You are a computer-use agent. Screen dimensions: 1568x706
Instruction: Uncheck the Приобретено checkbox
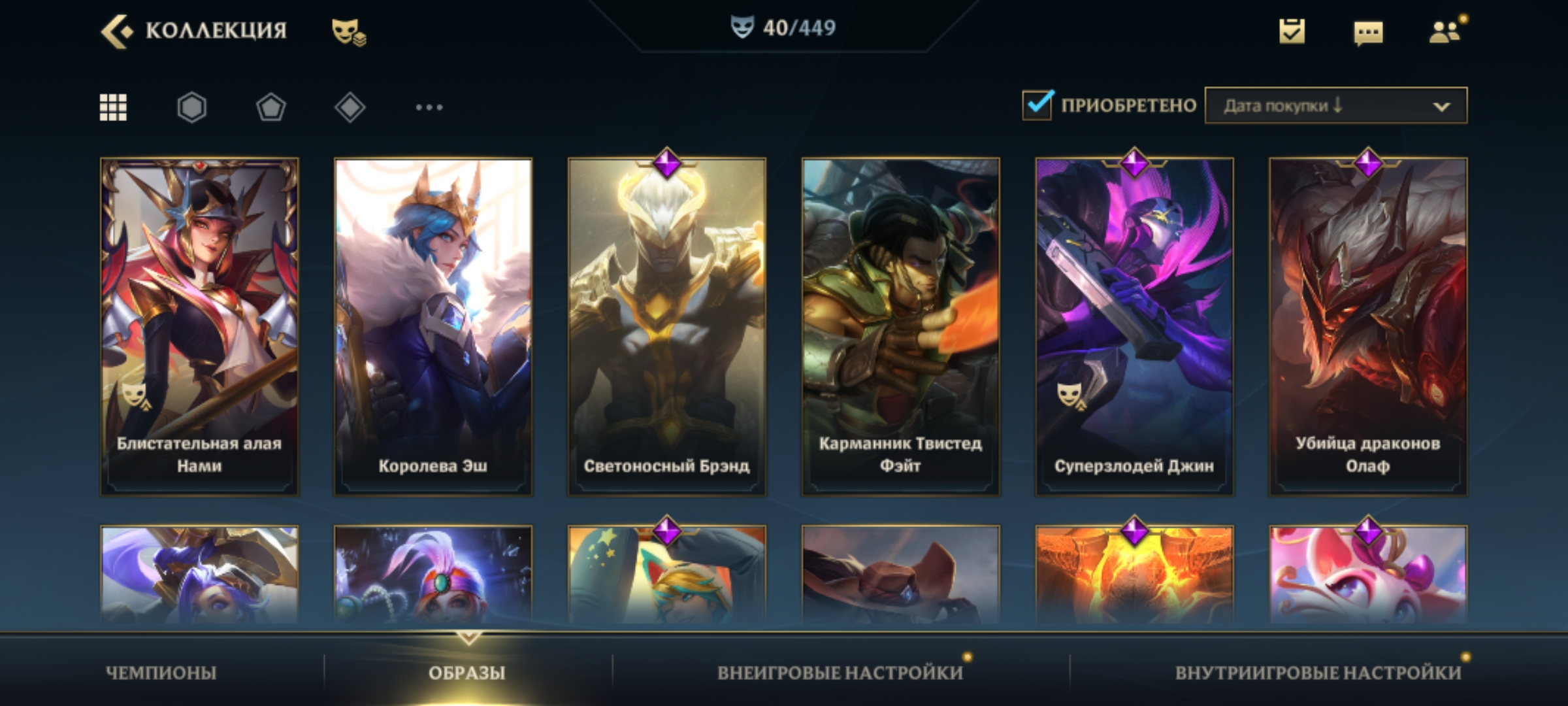1037,105
